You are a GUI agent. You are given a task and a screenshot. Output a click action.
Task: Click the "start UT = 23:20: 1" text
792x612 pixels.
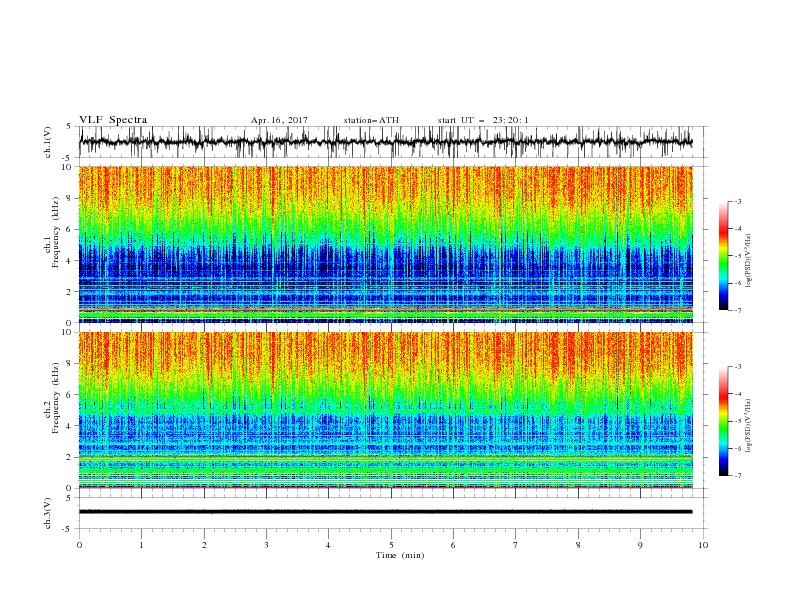pos(483,120)
